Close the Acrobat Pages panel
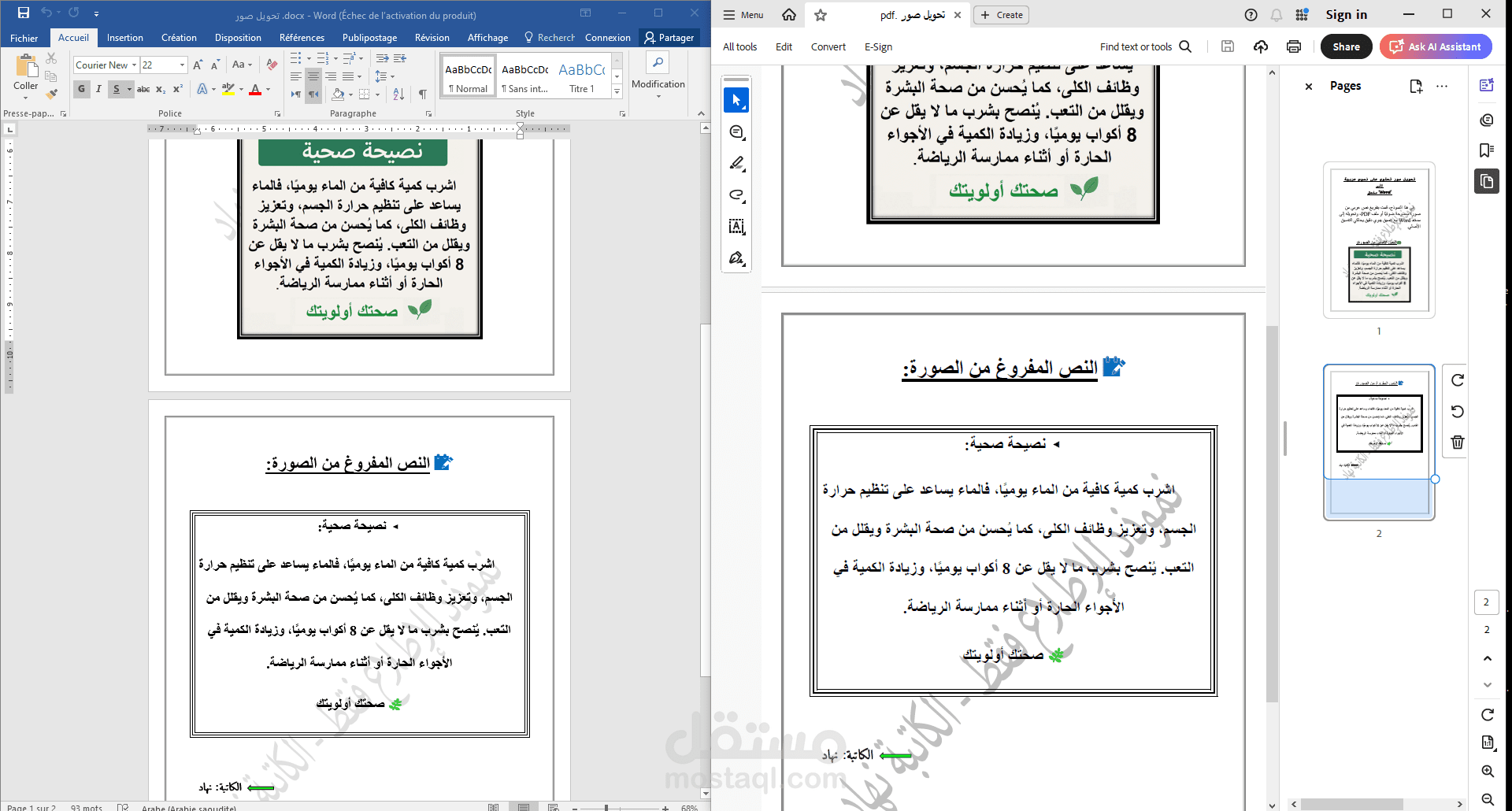The height and width of the screenshot is (811, 1512). pos(1309,87)
